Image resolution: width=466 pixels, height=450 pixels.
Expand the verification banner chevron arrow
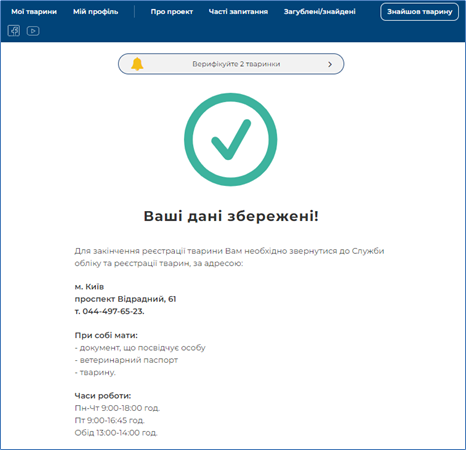(330, 64)
